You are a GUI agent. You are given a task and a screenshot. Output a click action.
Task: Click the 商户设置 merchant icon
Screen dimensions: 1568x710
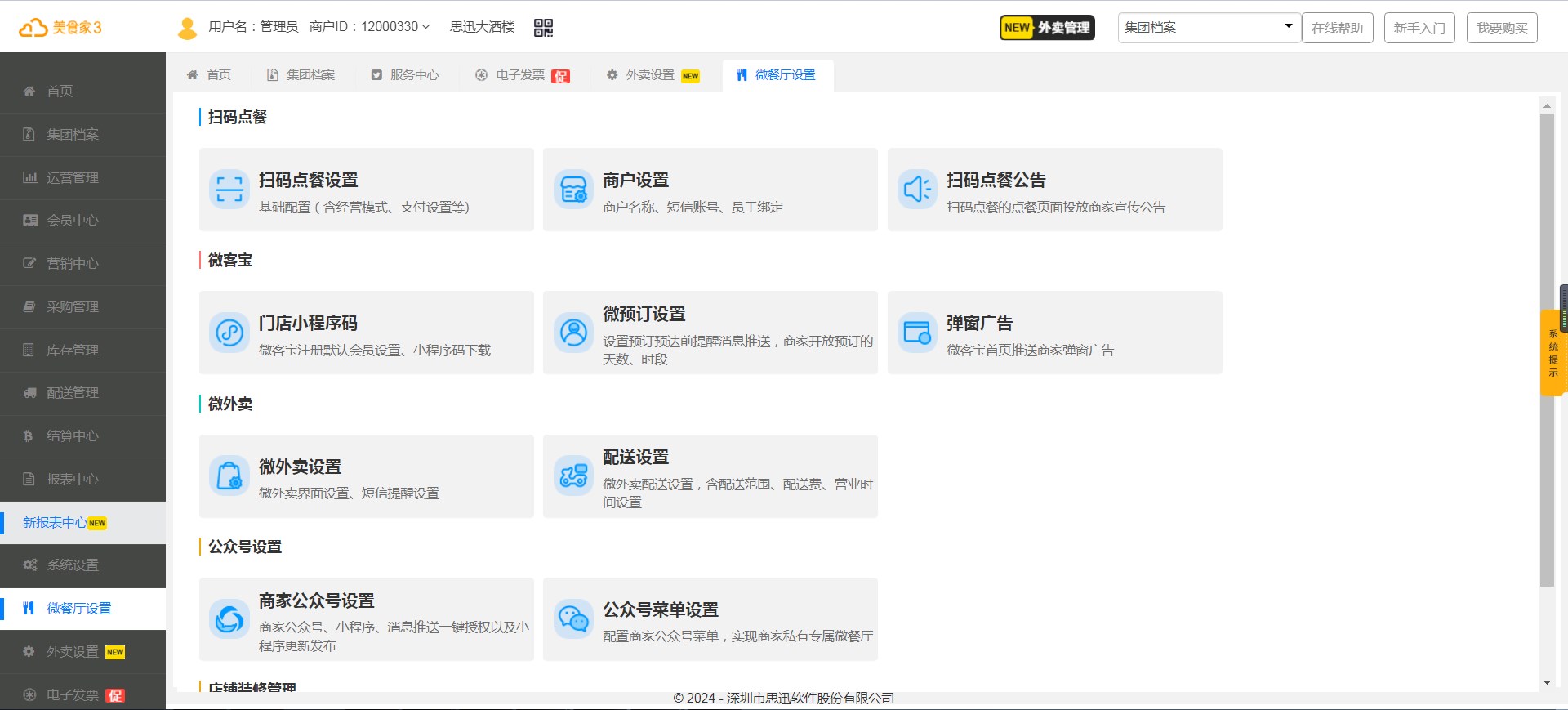[573, 190]
